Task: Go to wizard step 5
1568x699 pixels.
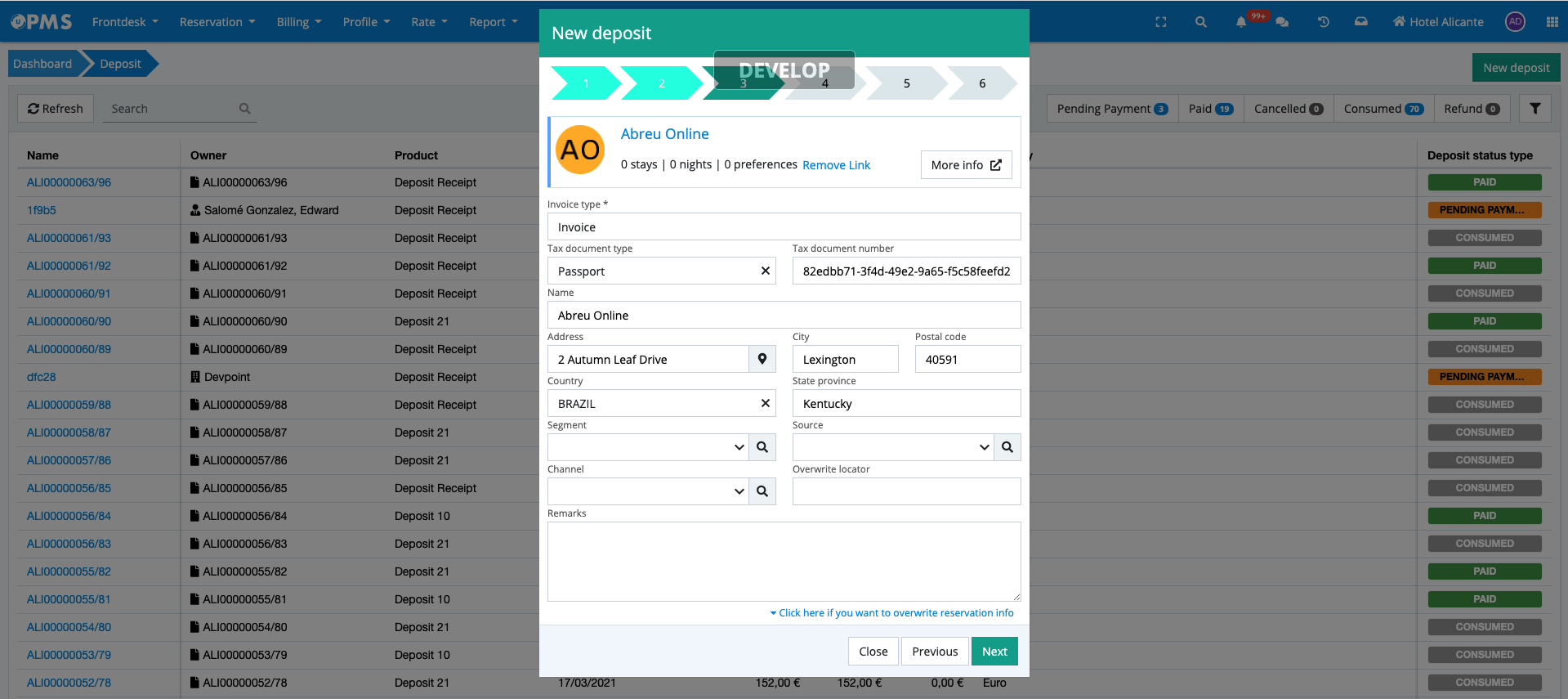Action: 906,83
